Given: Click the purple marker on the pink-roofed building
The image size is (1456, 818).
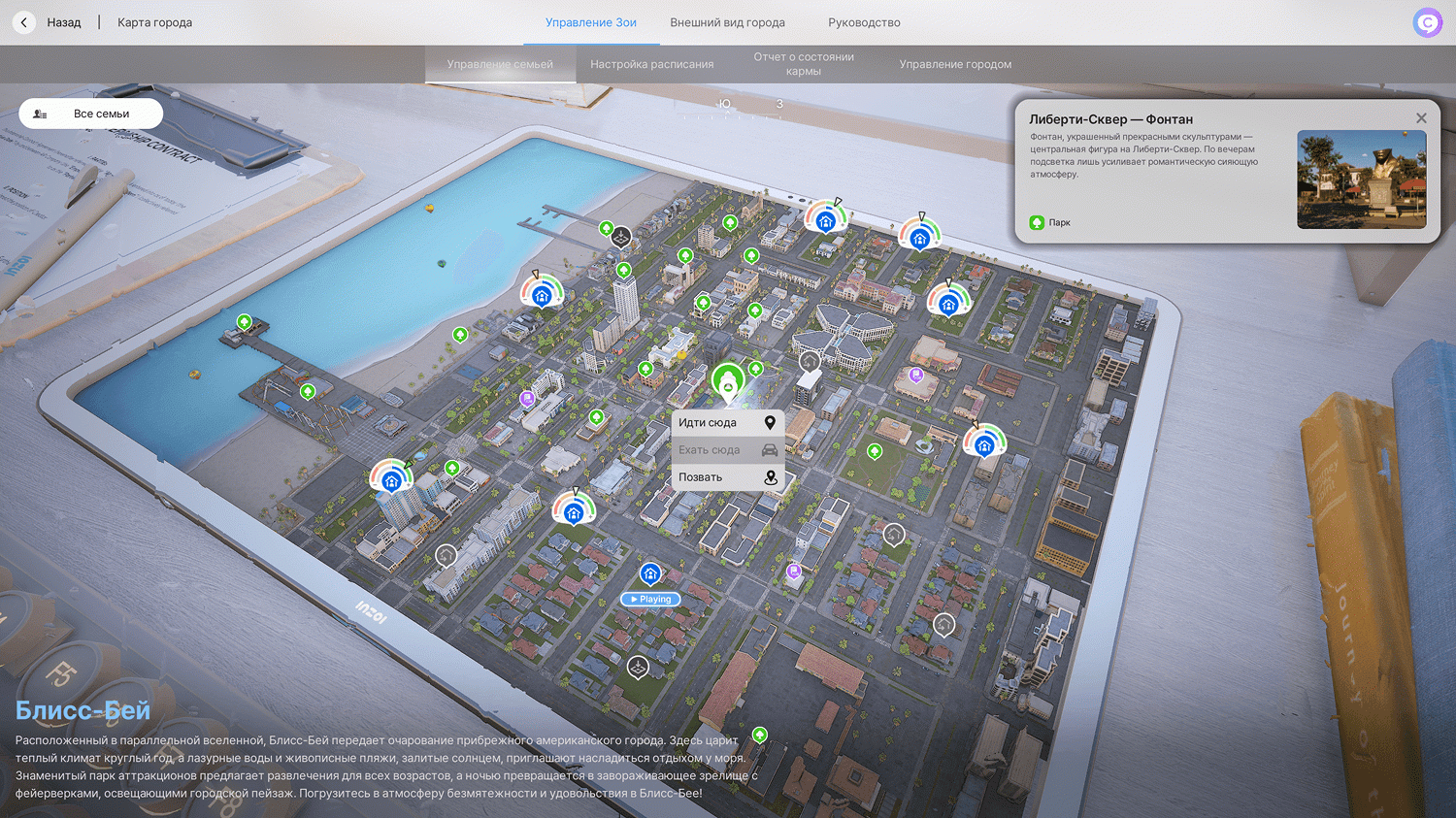Looking at the screenshot, I should tap(915, 375).
